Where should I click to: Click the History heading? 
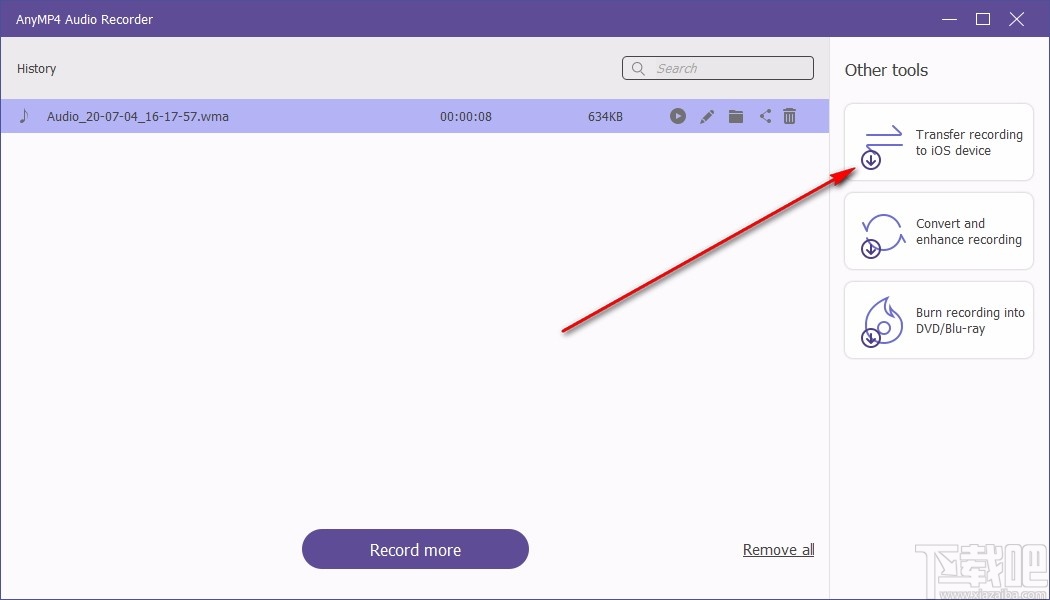tap(36, 68)
